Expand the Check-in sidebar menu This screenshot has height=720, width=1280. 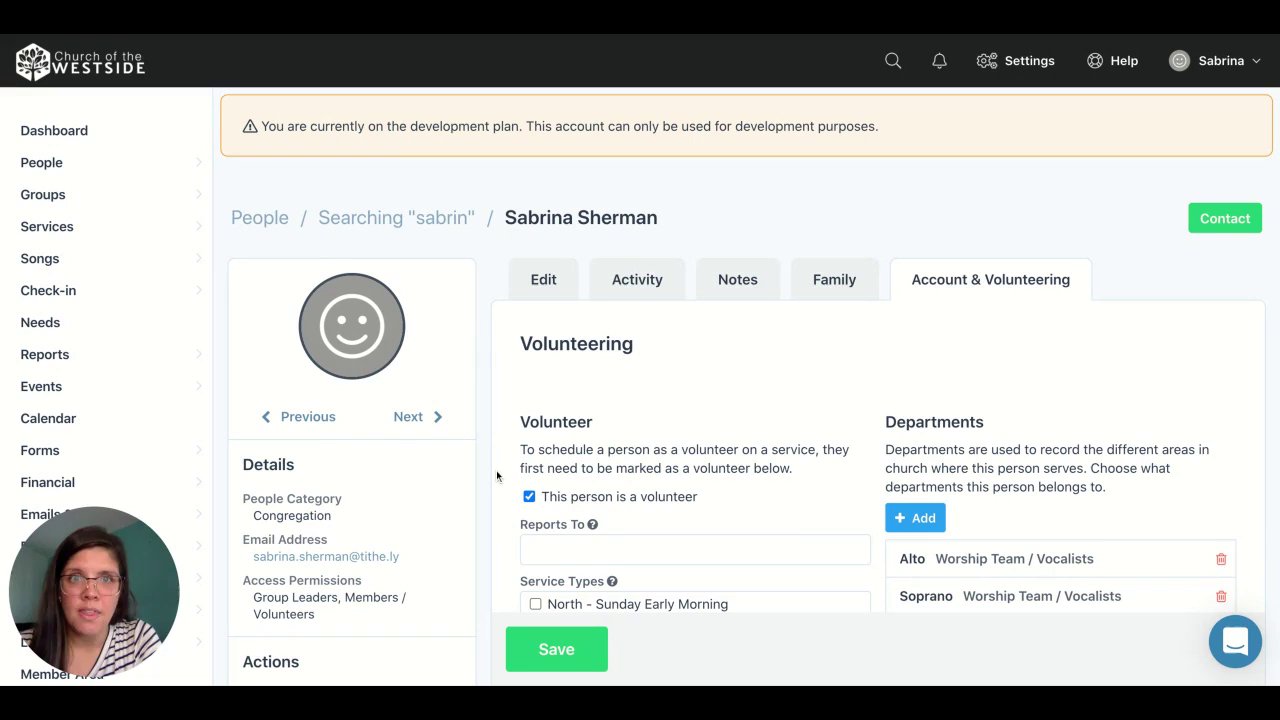198,290
